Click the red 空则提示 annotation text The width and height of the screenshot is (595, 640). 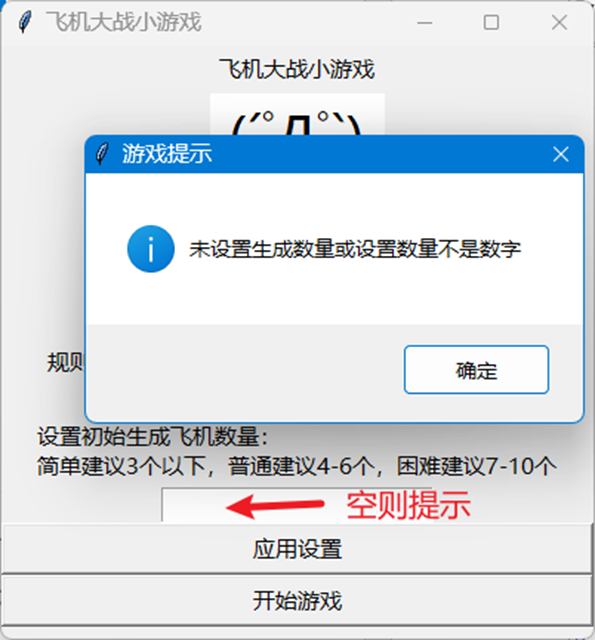(409, 505)
